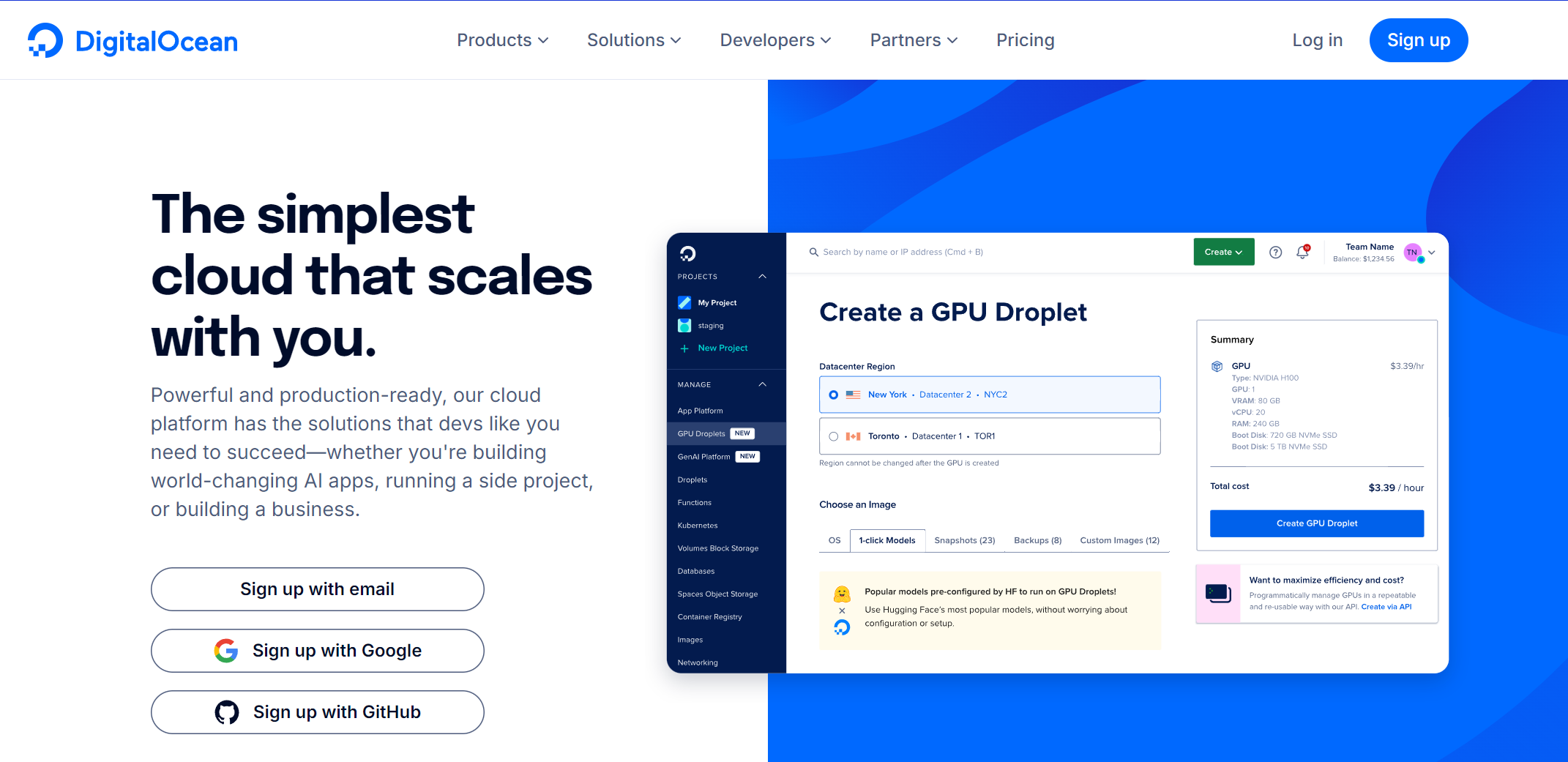Click the terminal icon in API card

[1218, 594]
